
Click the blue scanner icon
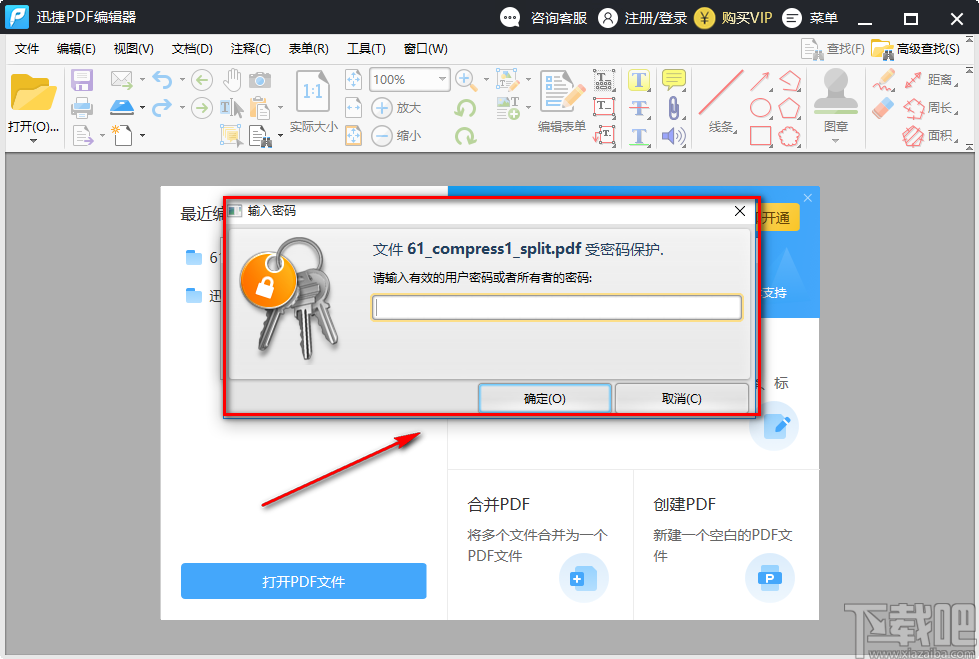point(122,107)
